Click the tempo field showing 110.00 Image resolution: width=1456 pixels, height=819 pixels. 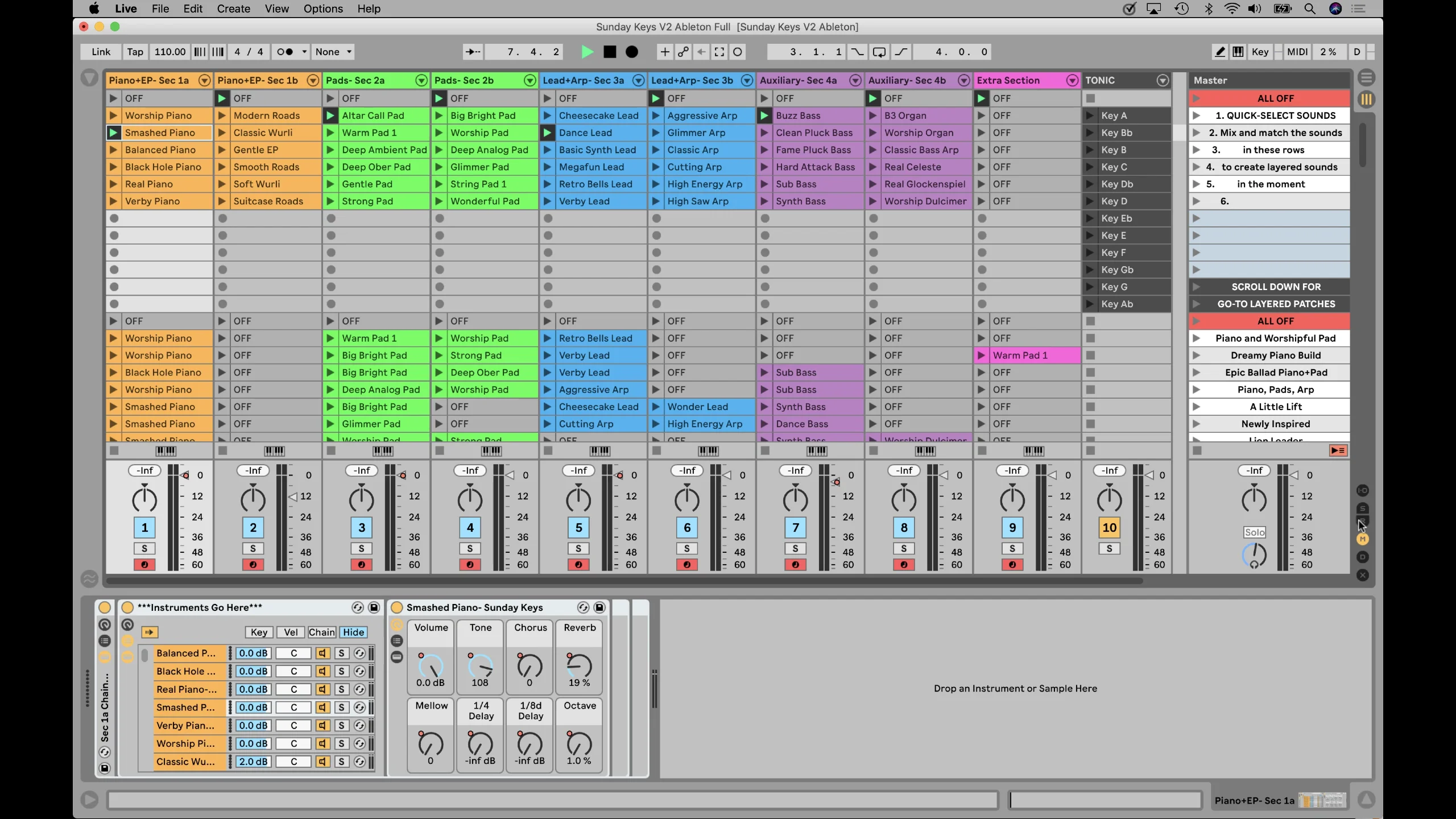(169, 52)
